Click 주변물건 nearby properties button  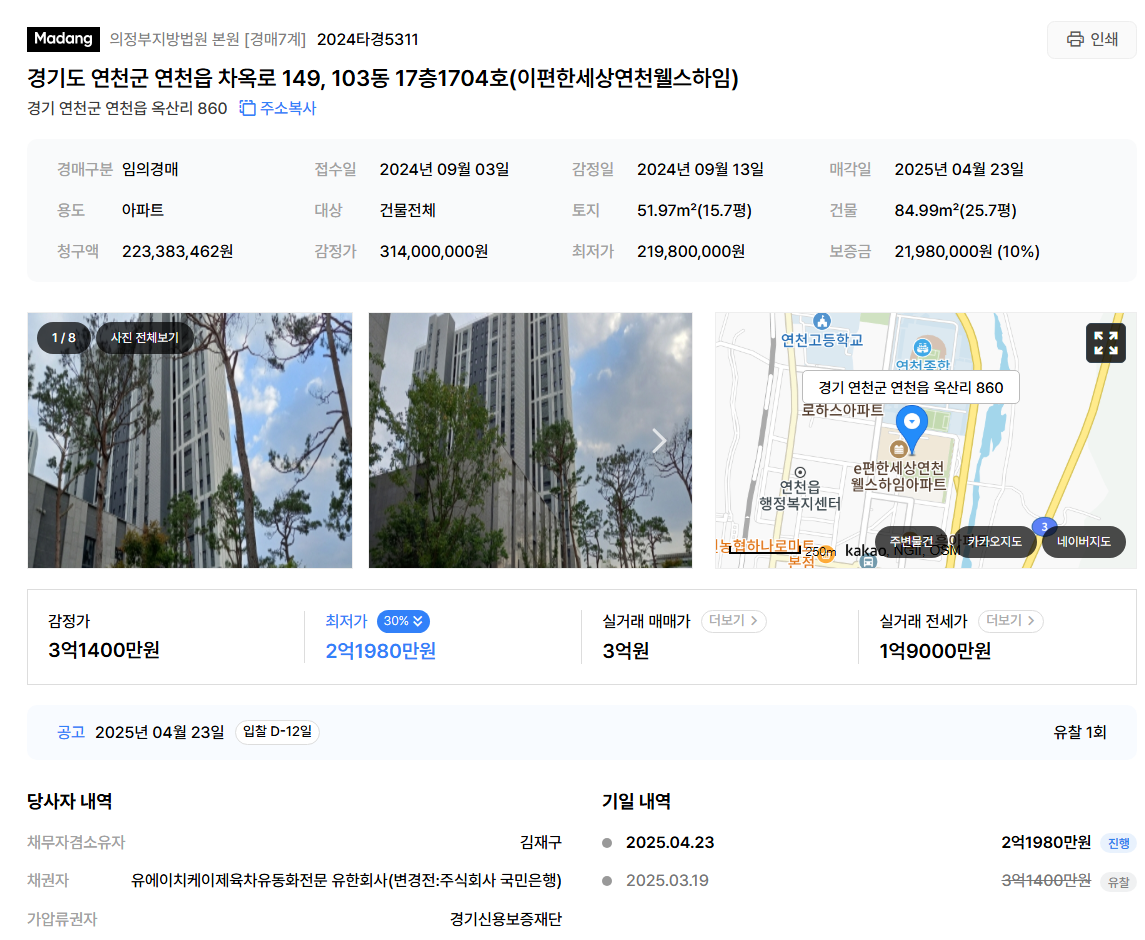click(911, 541)
